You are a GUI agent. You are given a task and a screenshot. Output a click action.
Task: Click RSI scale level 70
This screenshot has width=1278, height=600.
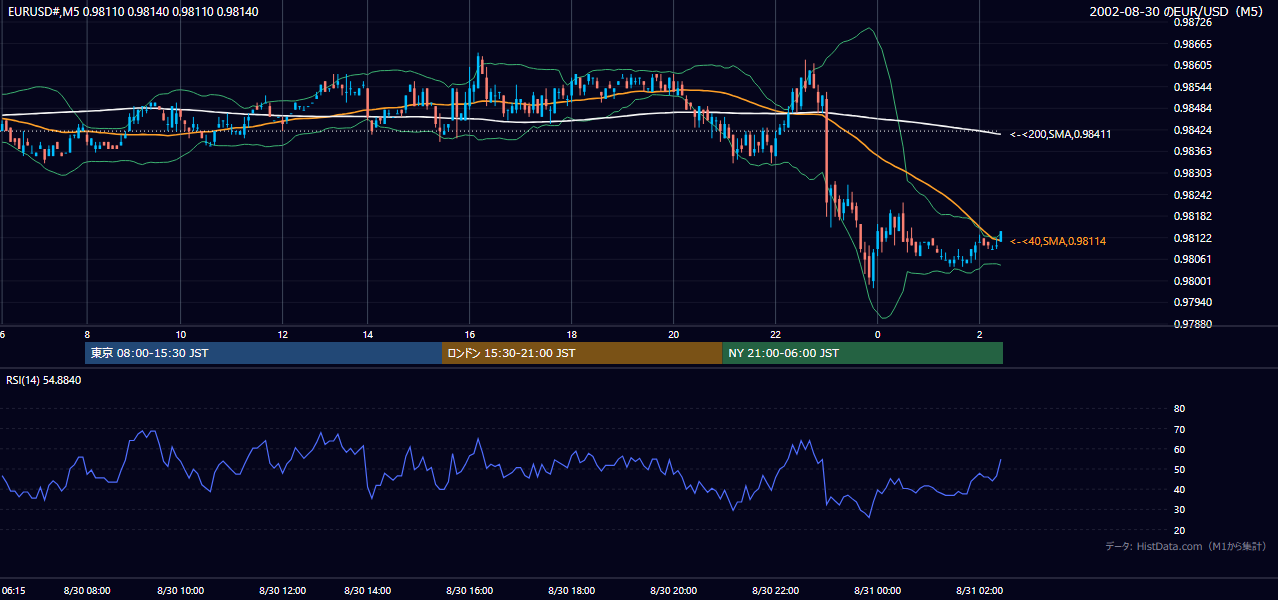coord(1179,429)
